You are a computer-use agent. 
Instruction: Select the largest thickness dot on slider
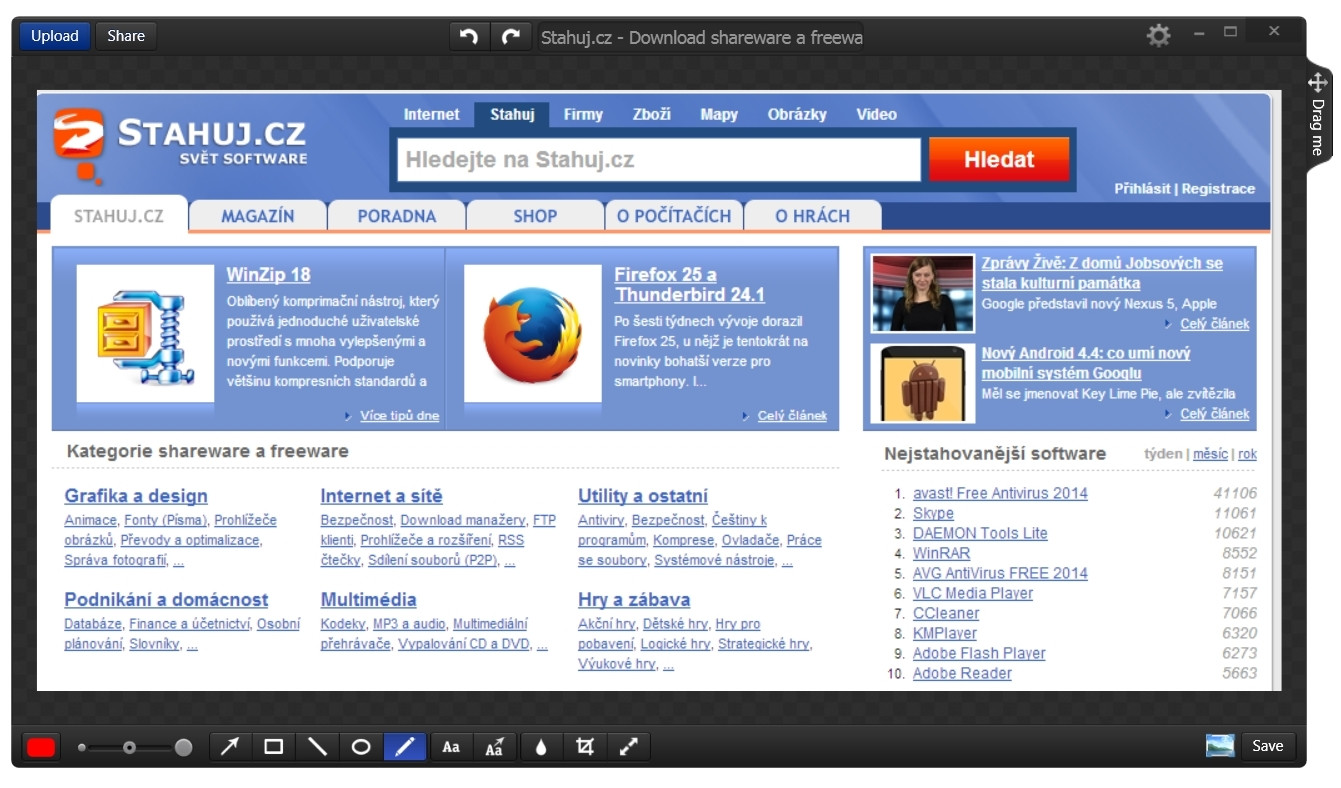click(183, 747)
